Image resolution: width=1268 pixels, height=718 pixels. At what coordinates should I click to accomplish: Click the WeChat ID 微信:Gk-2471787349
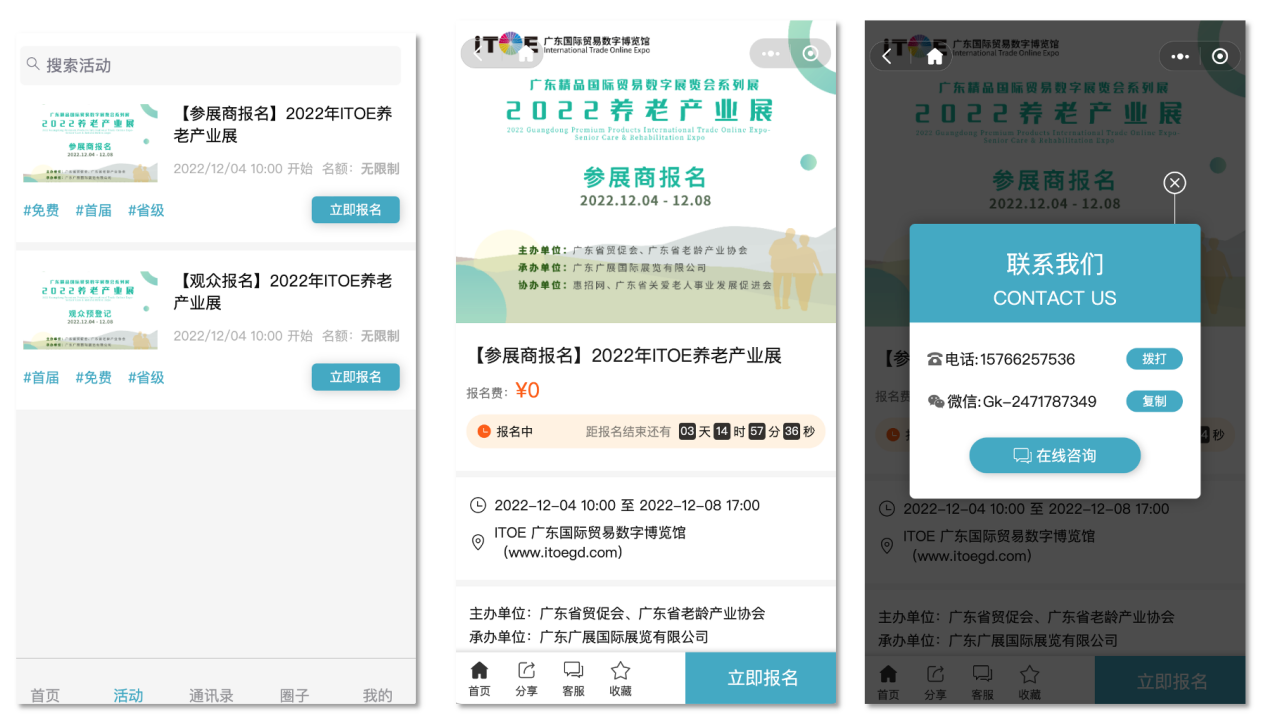coord(1022,401)
